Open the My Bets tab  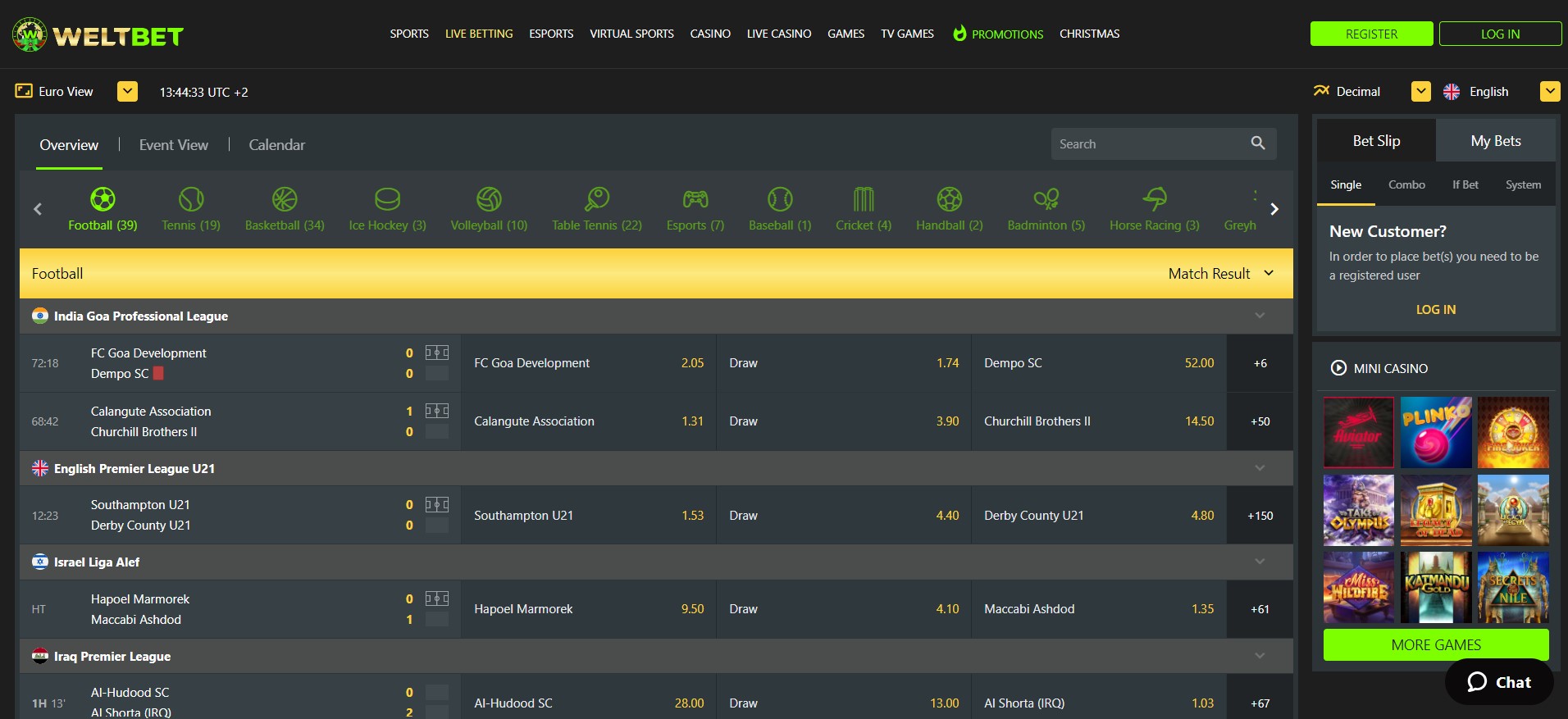tap(1496, 140)
